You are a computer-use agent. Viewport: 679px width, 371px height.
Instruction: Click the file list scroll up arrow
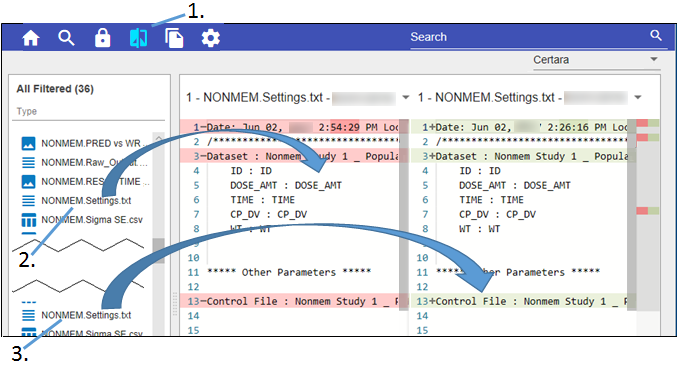(x=158, y=138)
